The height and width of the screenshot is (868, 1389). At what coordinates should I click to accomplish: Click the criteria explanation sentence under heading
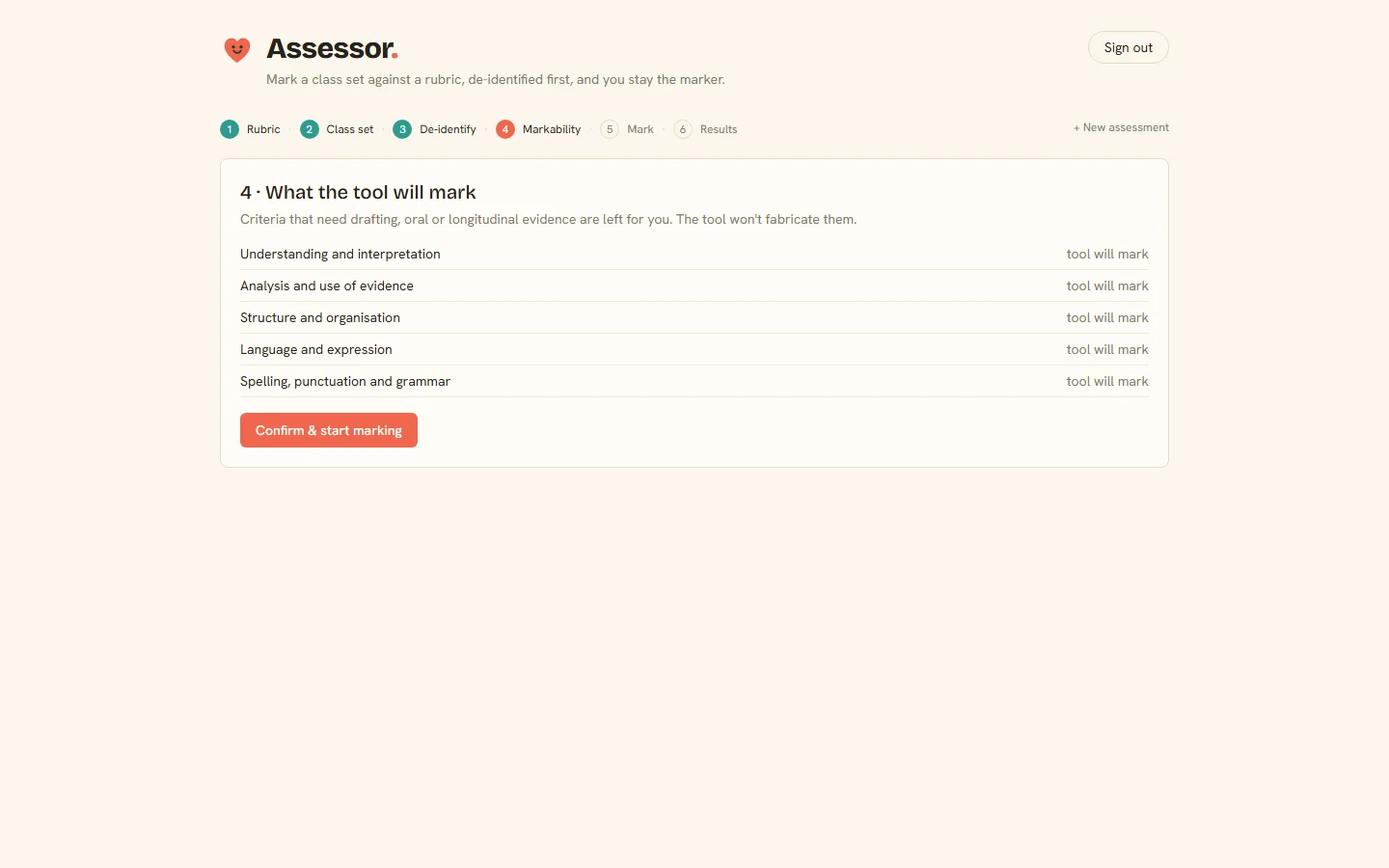(x=548, y=219)
